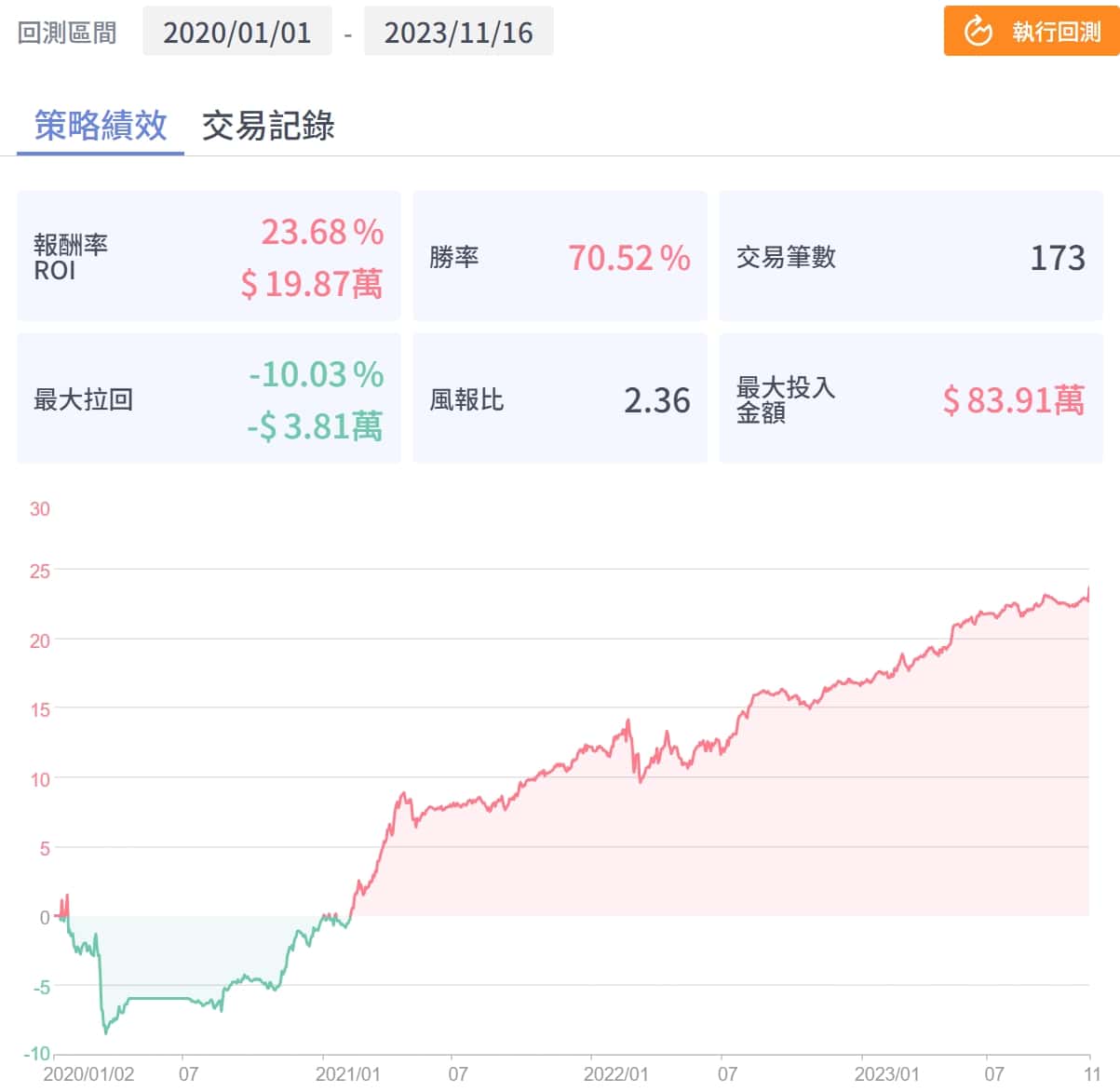The width and height of the screenshot is (1120, 1092).
Task: Click the $83.91萬 investment amount
Action: 1013,400
